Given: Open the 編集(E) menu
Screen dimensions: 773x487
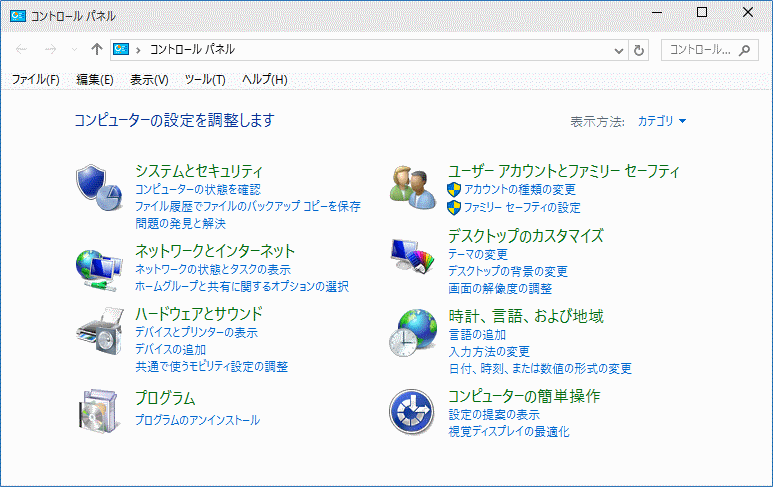Looking at the screenshot, I should 95,79.
